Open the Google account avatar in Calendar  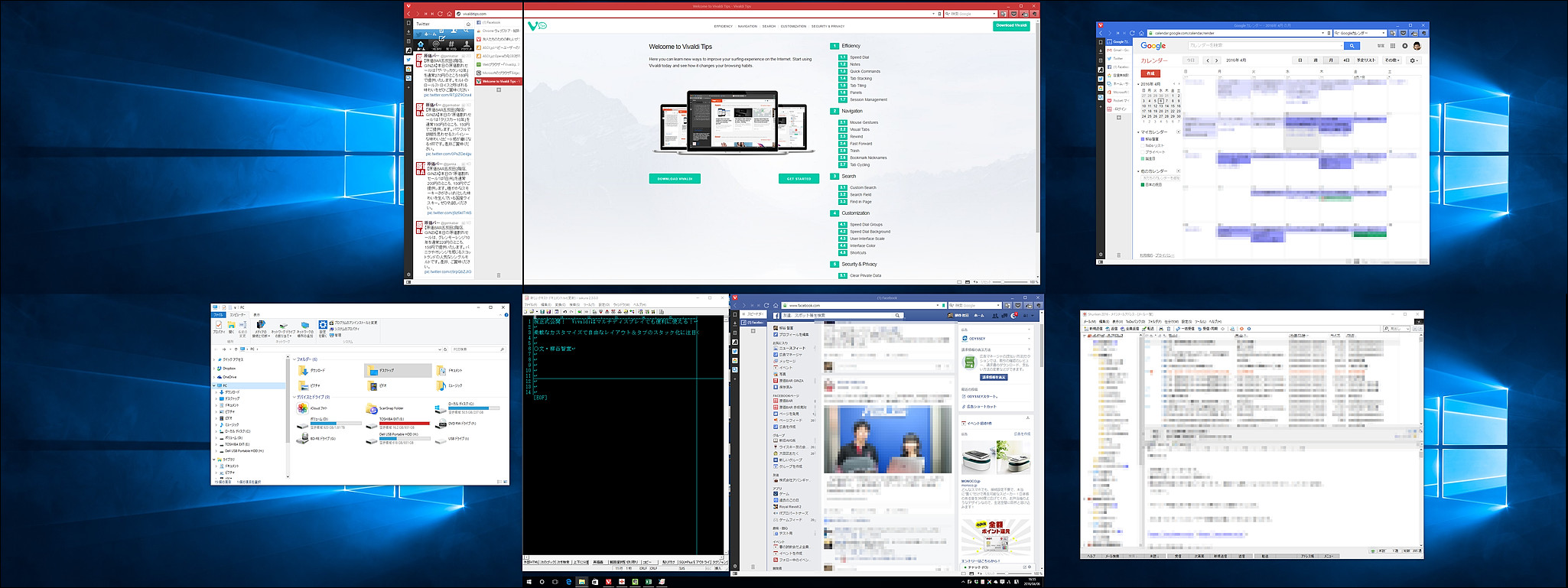click(1417, 46)
